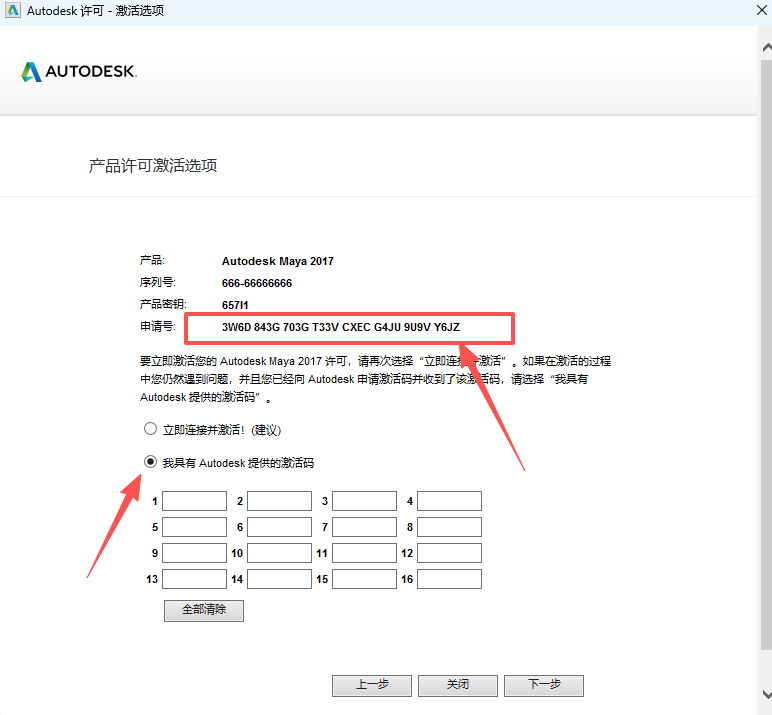Click product name Autodesk Maya 2017
The width and height of the screenshot is (772, 715).
tap(278, 261)
